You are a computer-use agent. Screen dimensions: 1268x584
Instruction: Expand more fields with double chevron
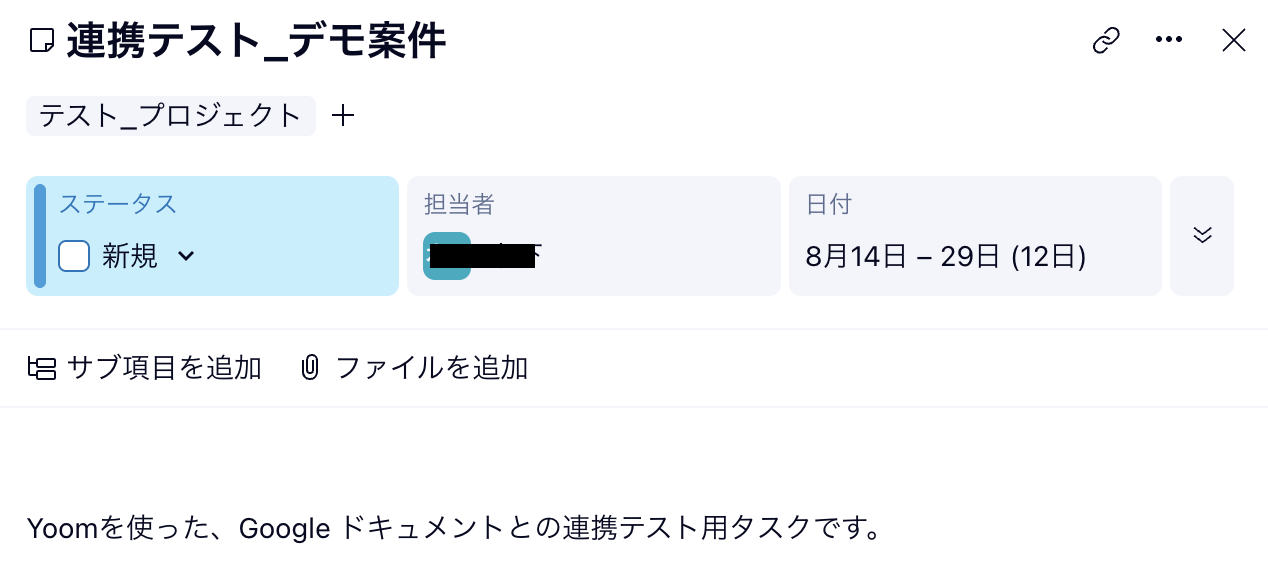(x=1202, y=235)
